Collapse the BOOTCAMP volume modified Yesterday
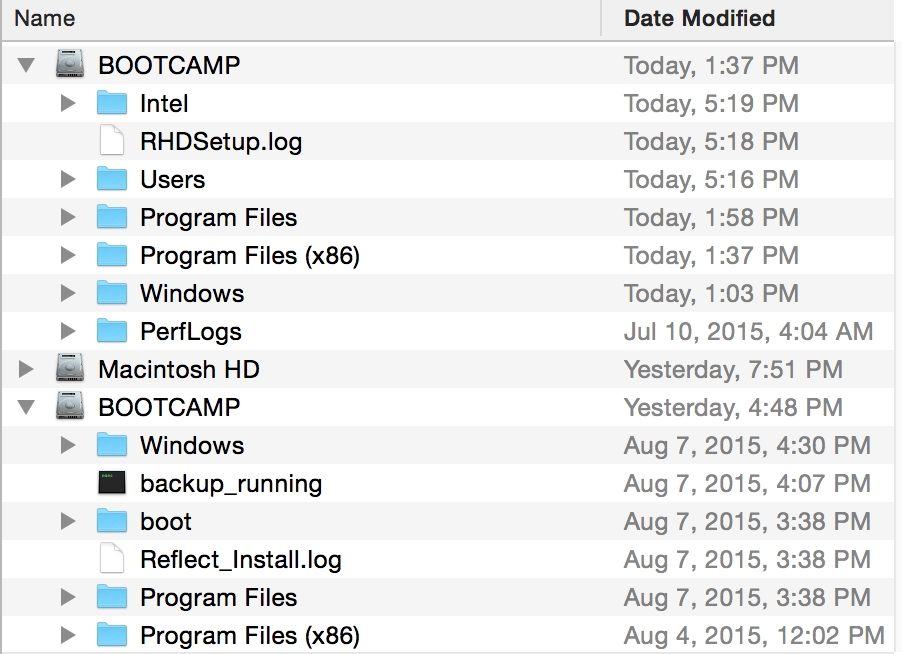This screenshot has height=654, width=902. pyautogui.click(x=27, y=407)
